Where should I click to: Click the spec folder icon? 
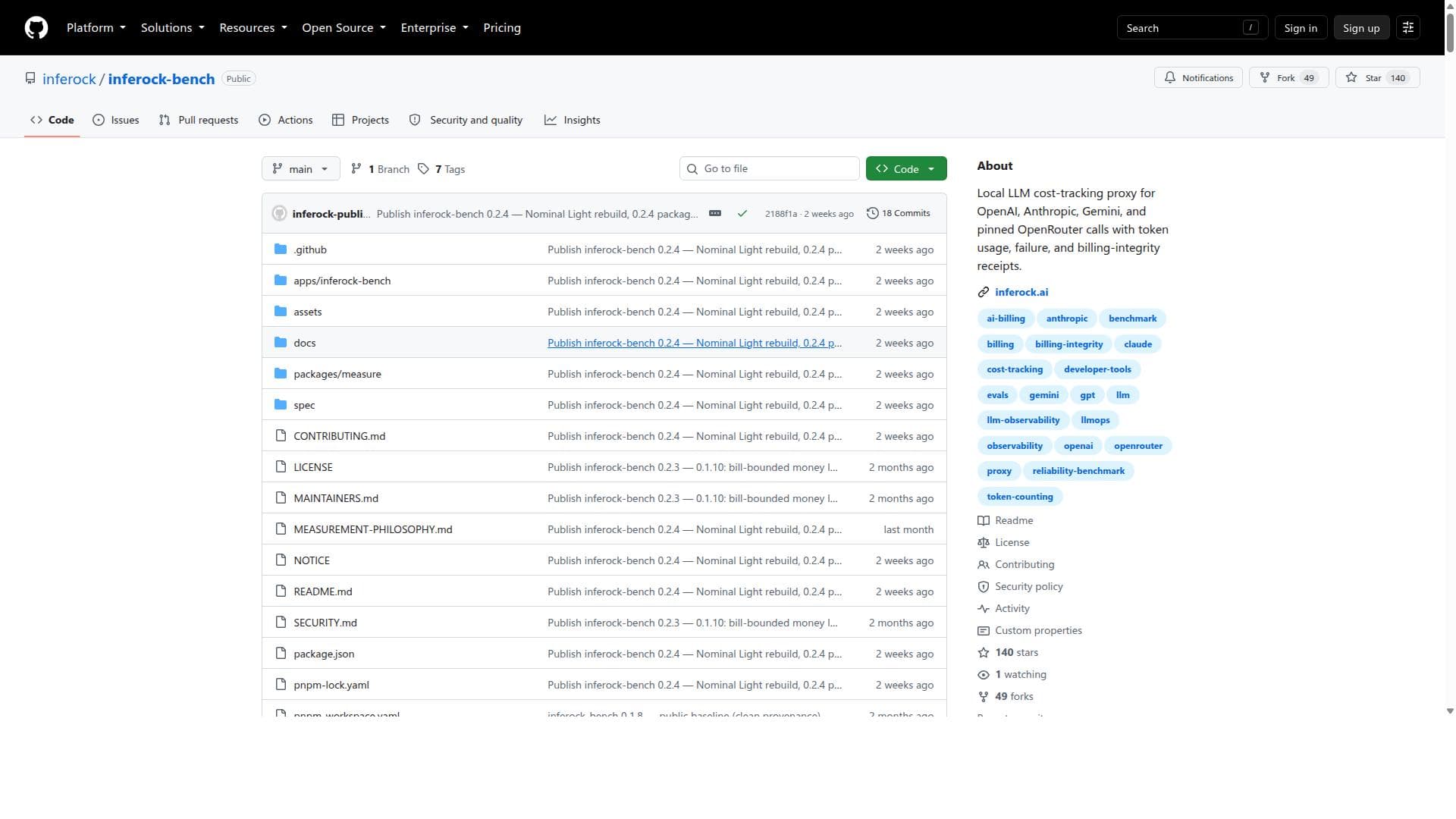point(281,405)
